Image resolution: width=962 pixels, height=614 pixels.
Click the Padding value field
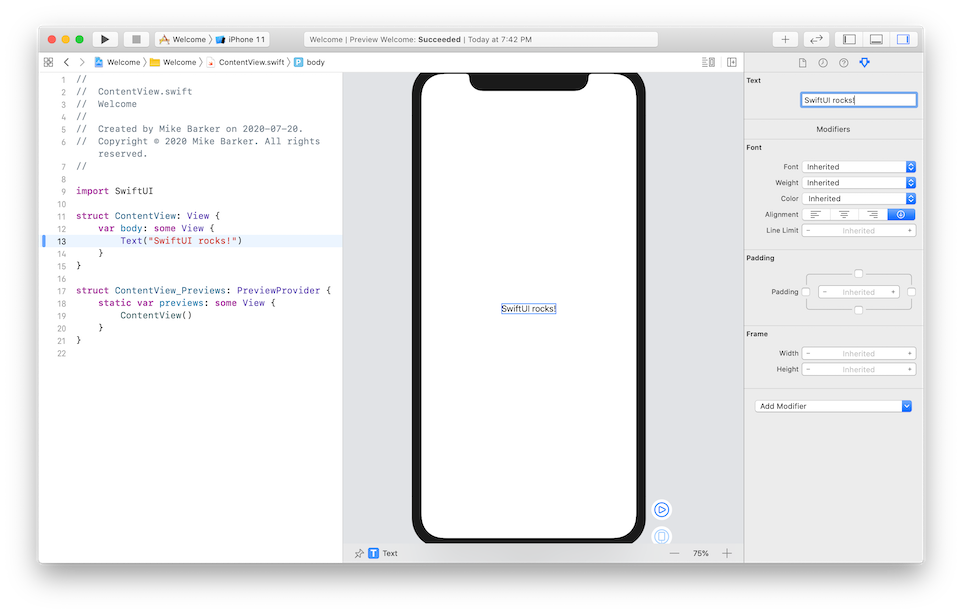click(x=858, y=292)
